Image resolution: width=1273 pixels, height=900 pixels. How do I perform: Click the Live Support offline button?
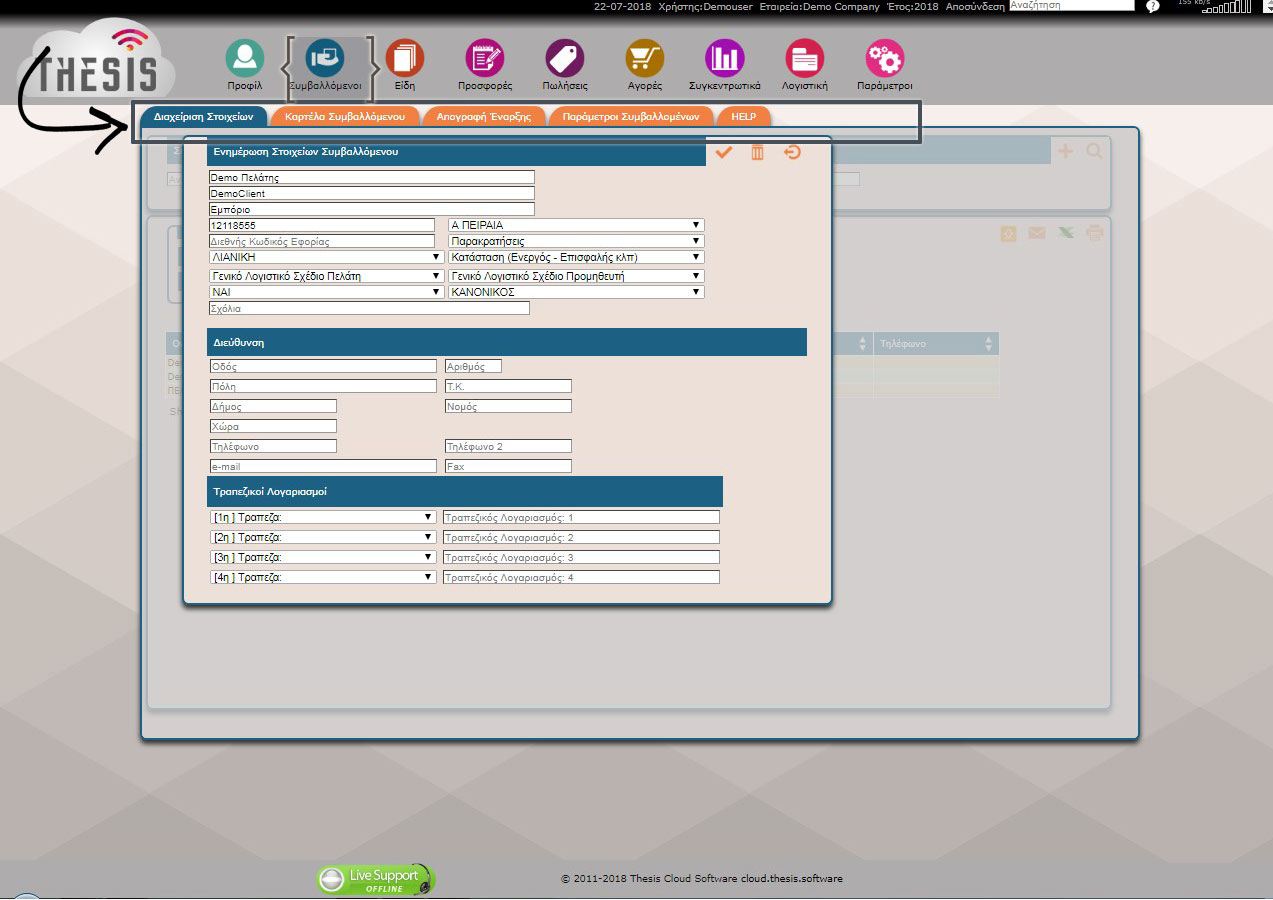pos(376,879)
